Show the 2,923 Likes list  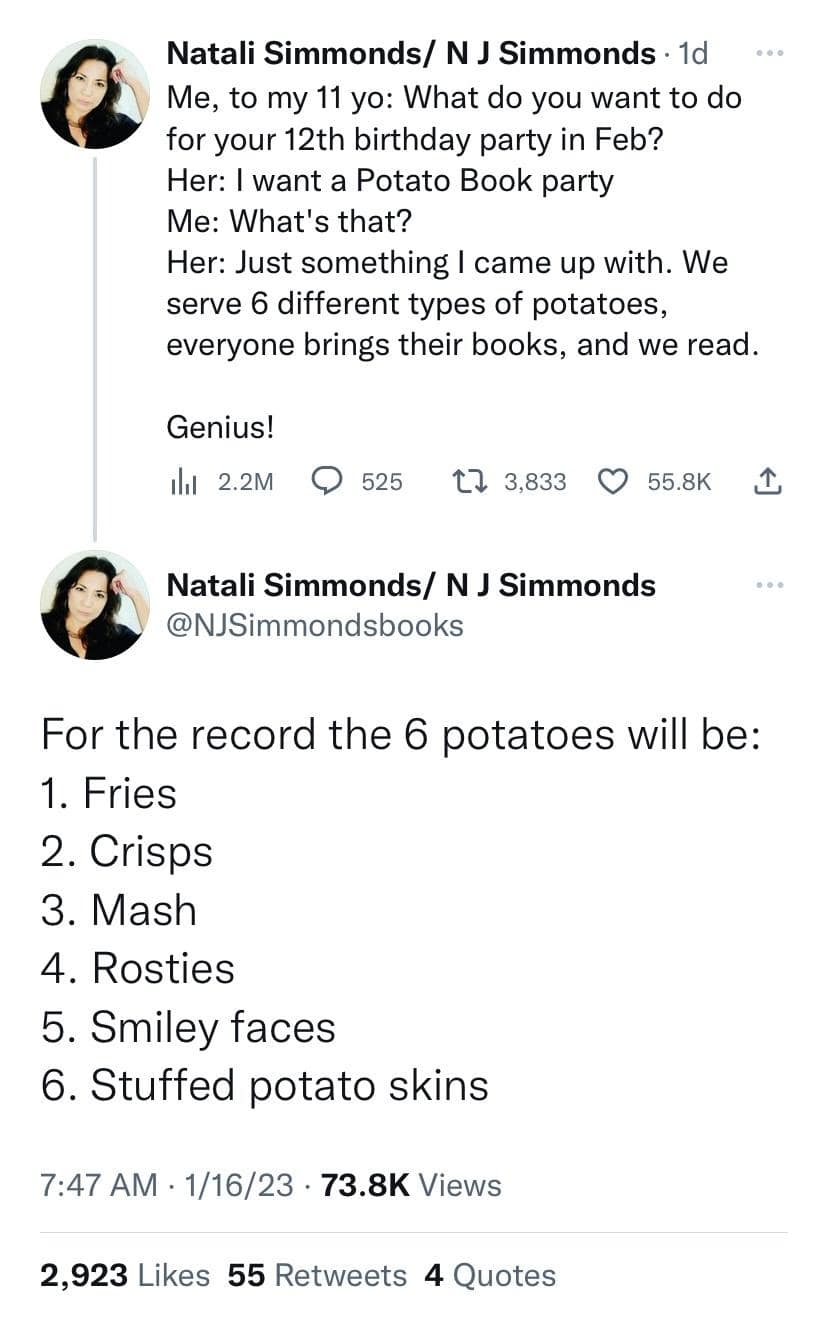(x=125, y=1275)
